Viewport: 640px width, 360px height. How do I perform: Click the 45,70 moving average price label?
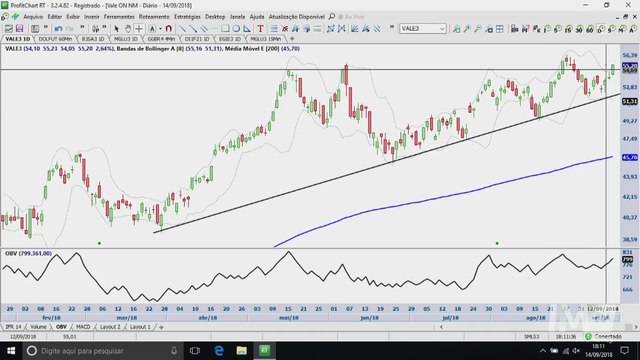coord(629,157)
